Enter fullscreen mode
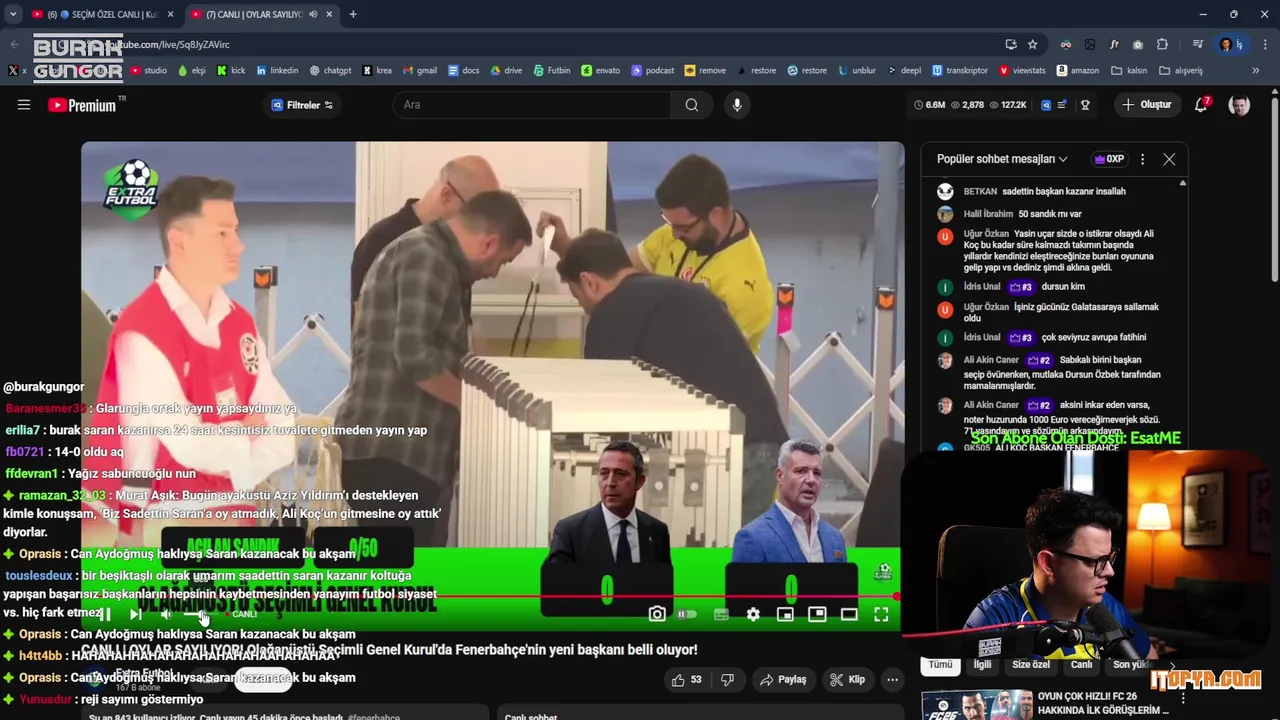 (881, 614)
